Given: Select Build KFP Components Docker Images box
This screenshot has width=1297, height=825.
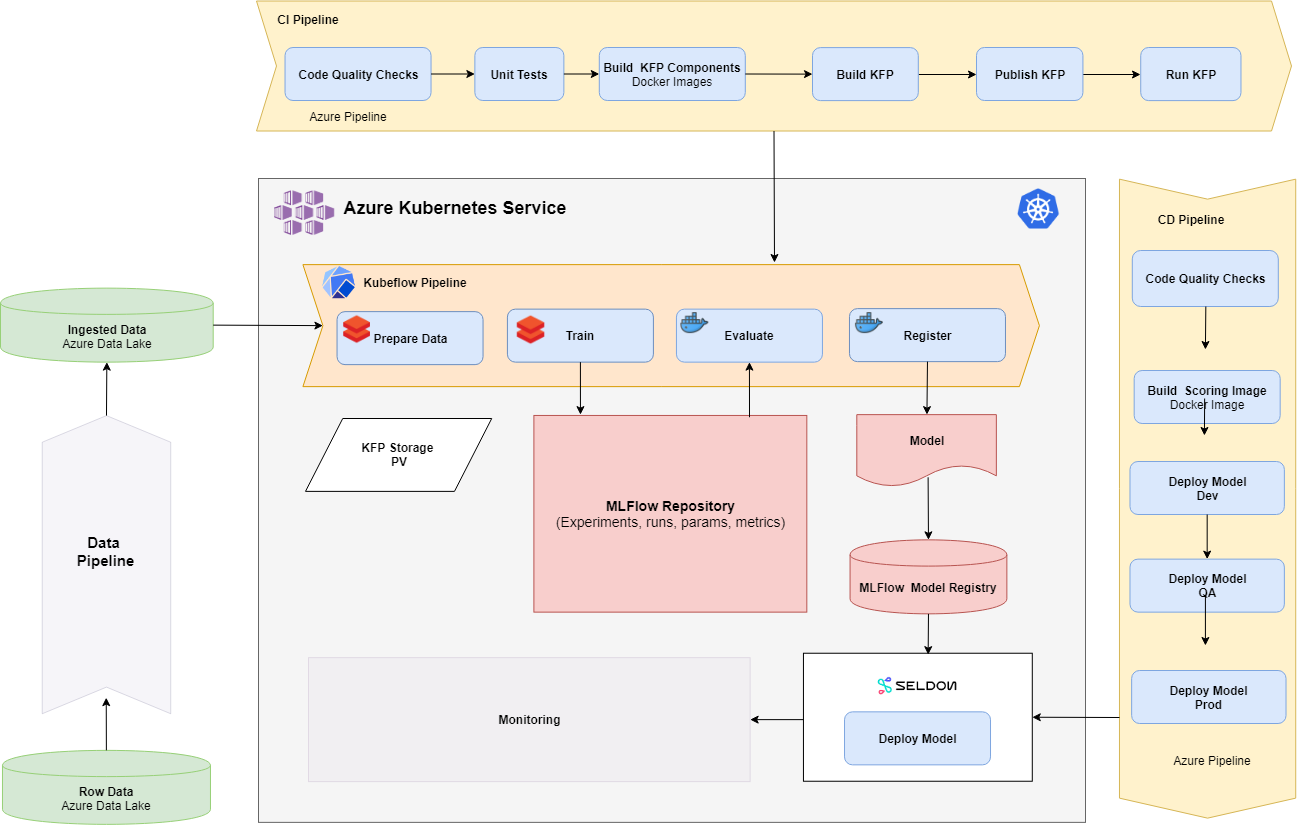Looking at the screenshot, I should coord(672,74).
